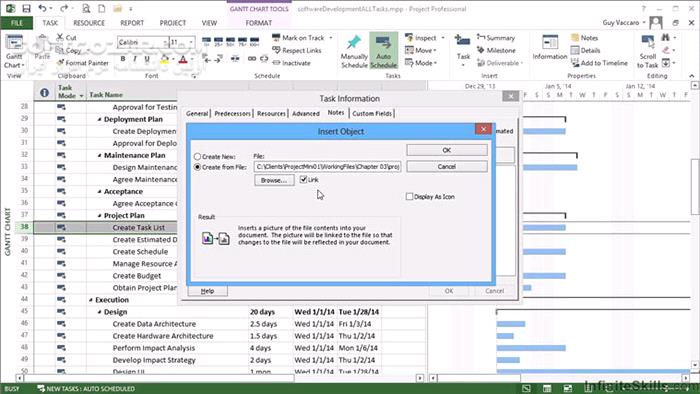Collapse the Execution summary task

[91, 300]
